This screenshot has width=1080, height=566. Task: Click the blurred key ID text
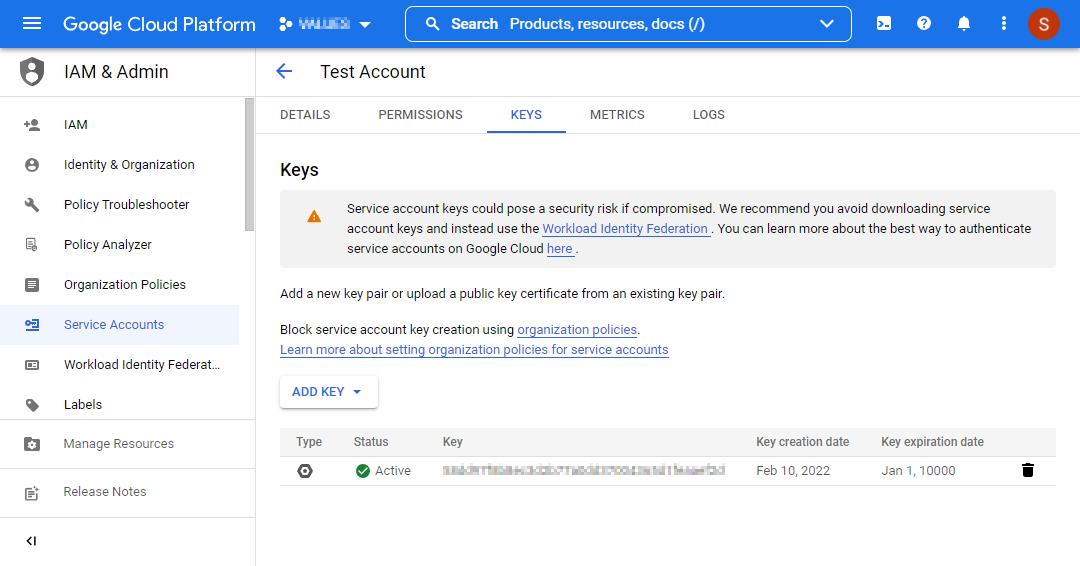(583, 470)
